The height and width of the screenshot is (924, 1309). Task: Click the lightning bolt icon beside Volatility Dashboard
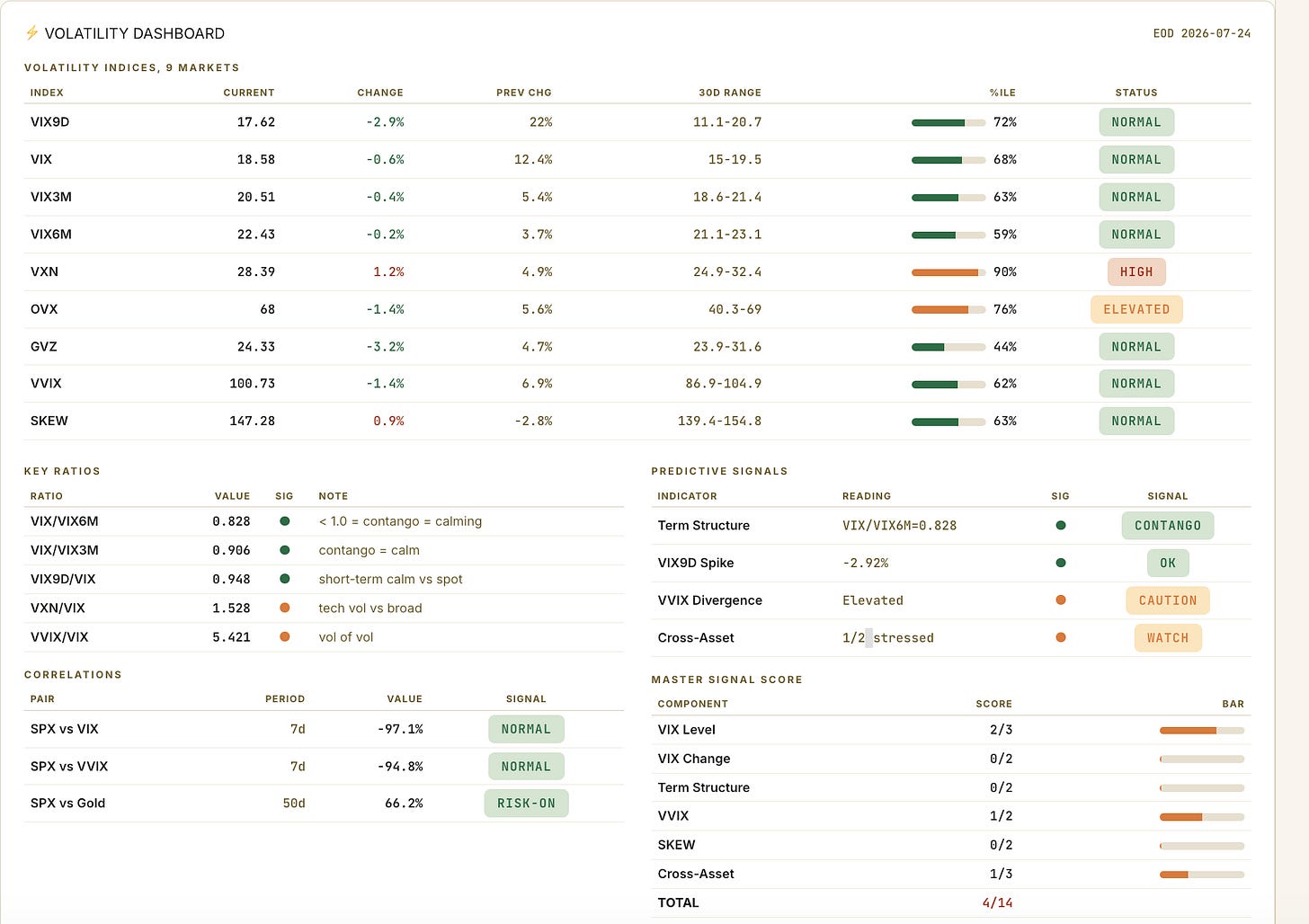[x=31, y=33]
